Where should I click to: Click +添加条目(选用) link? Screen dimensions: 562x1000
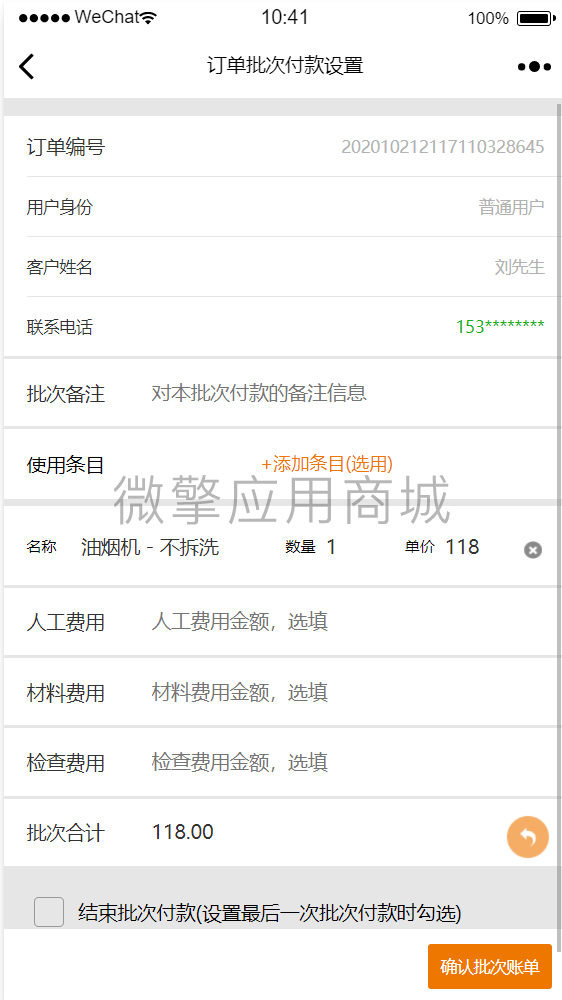[327, 464]
